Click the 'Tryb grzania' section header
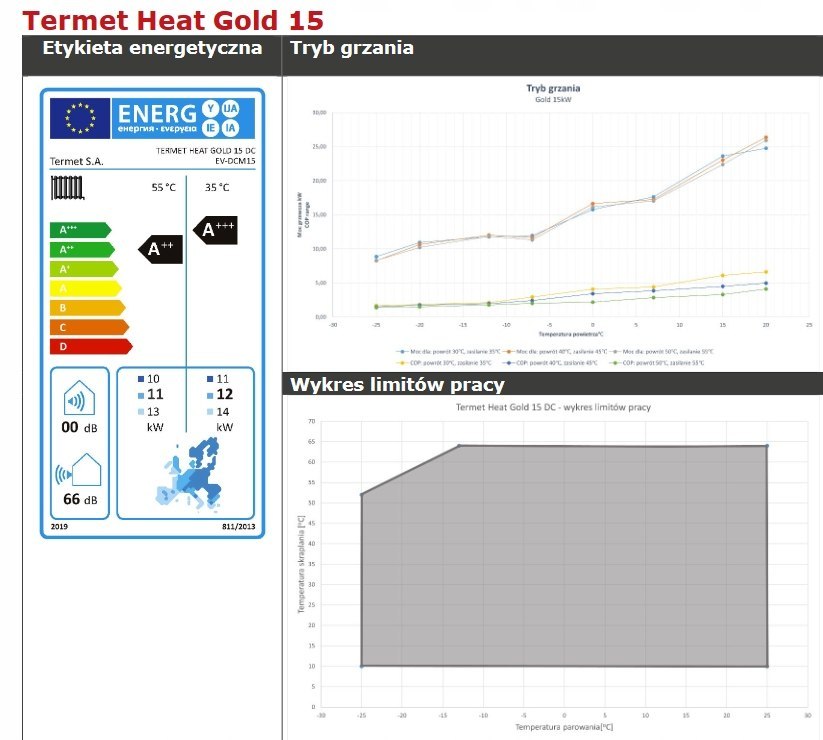 point(352,48)
